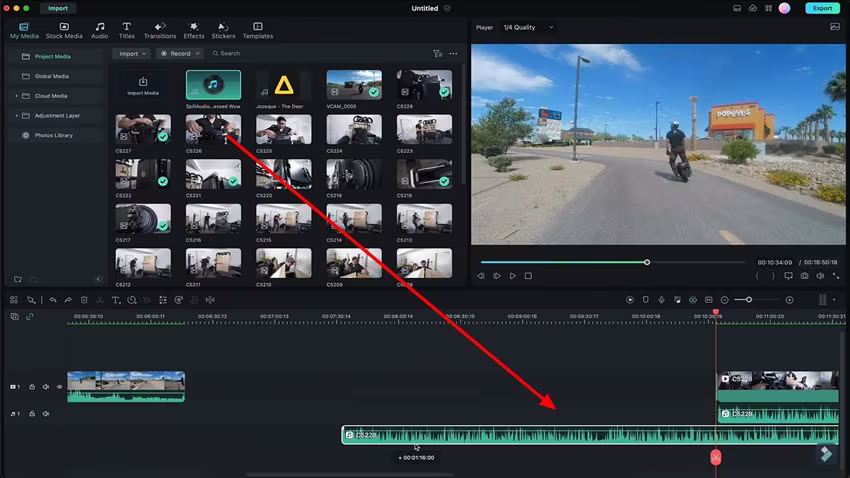Image resolution: width=850 pixels, height=478 pixels.
Task: Open Photos Library
Action: click(x=53, y=135)
